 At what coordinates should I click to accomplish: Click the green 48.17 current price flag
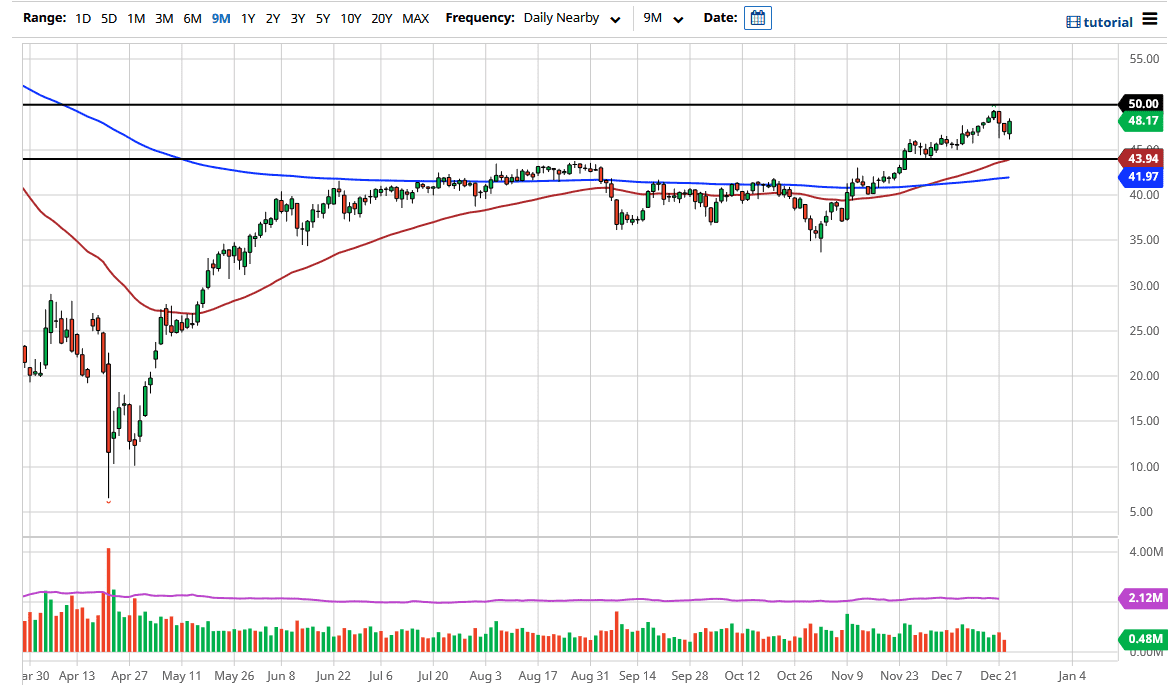1143,120
